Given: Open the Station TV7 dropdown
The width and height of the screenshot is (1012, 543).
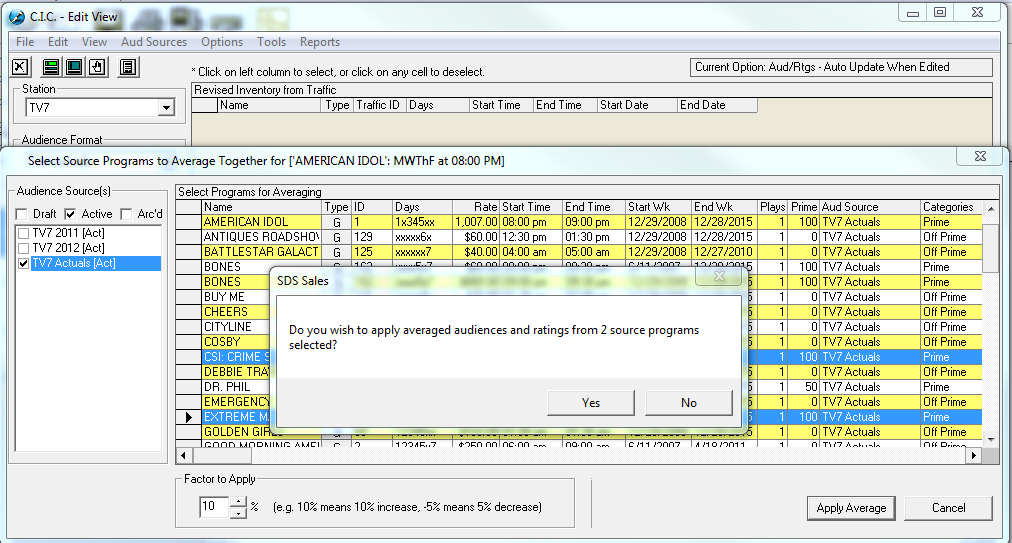Looking at the screenshot, I should pyautogui.click(x=165, y=108).
